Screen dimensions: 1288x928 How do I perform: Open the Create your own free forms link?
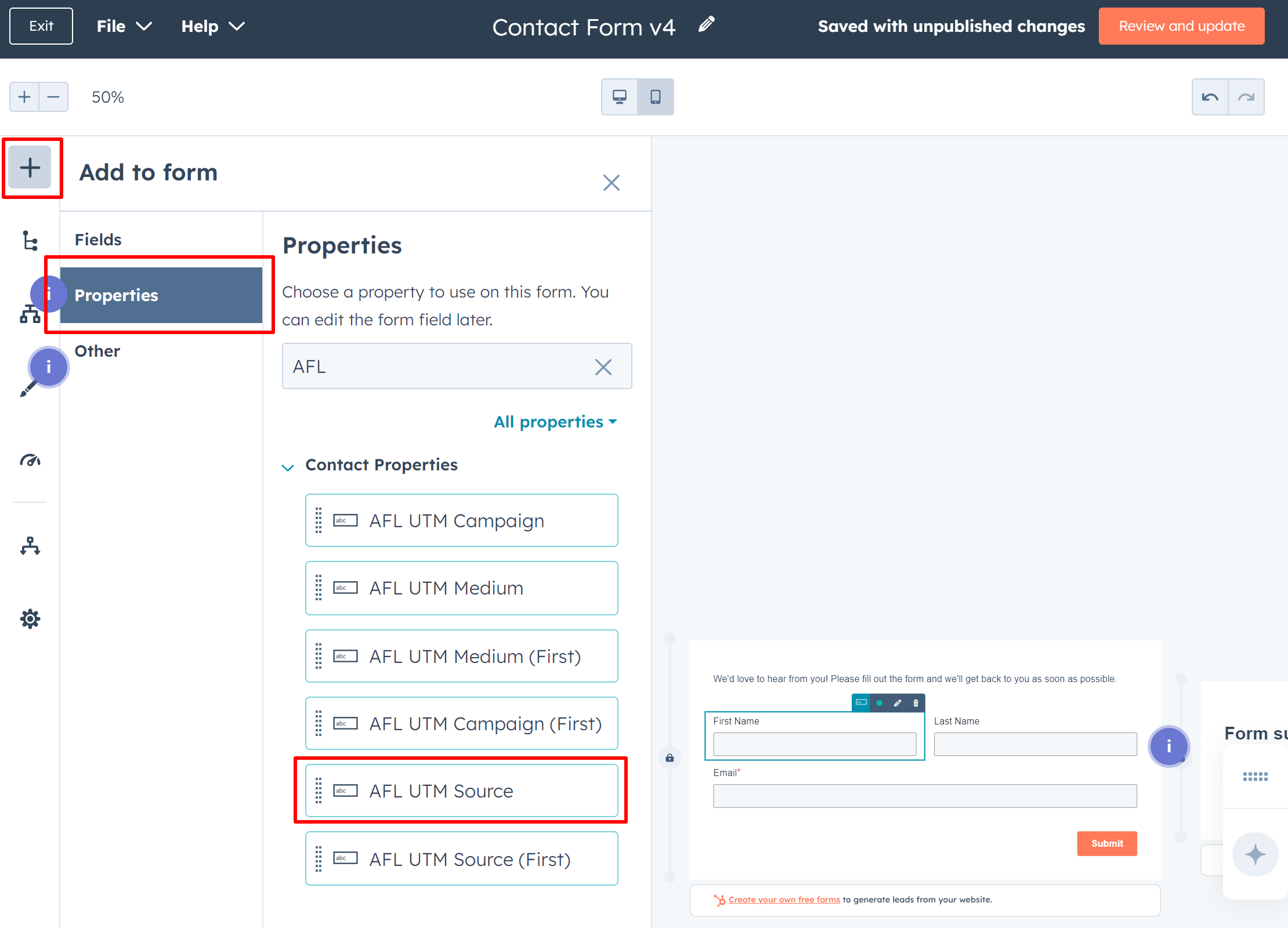coord(784,900)
